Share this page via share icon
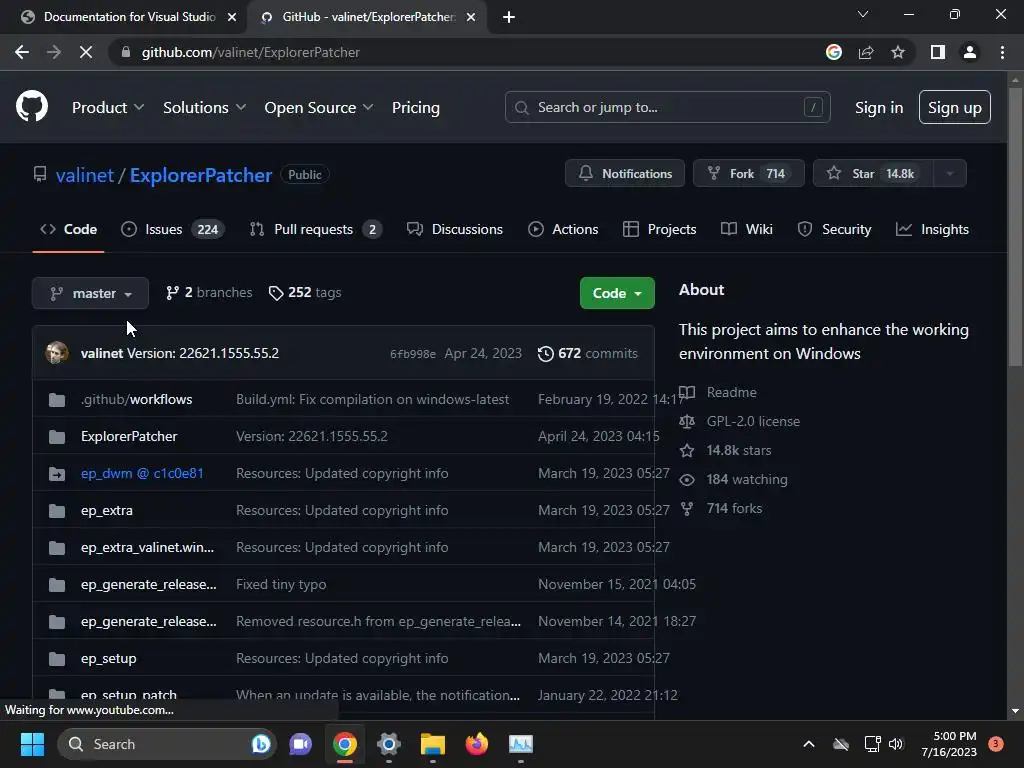The image size is (1024, 768). pos(866,52)
